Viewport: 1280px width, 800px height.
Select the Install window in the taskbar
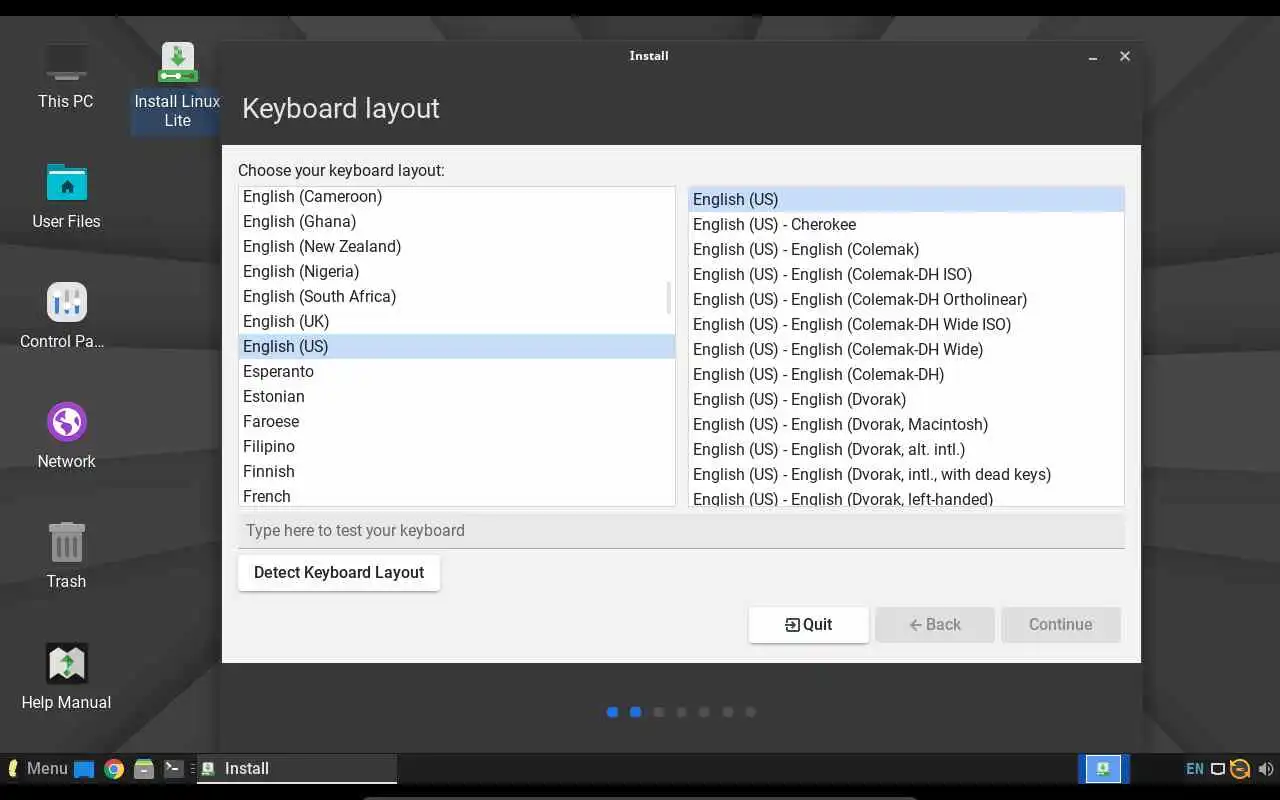click(297, 768)
